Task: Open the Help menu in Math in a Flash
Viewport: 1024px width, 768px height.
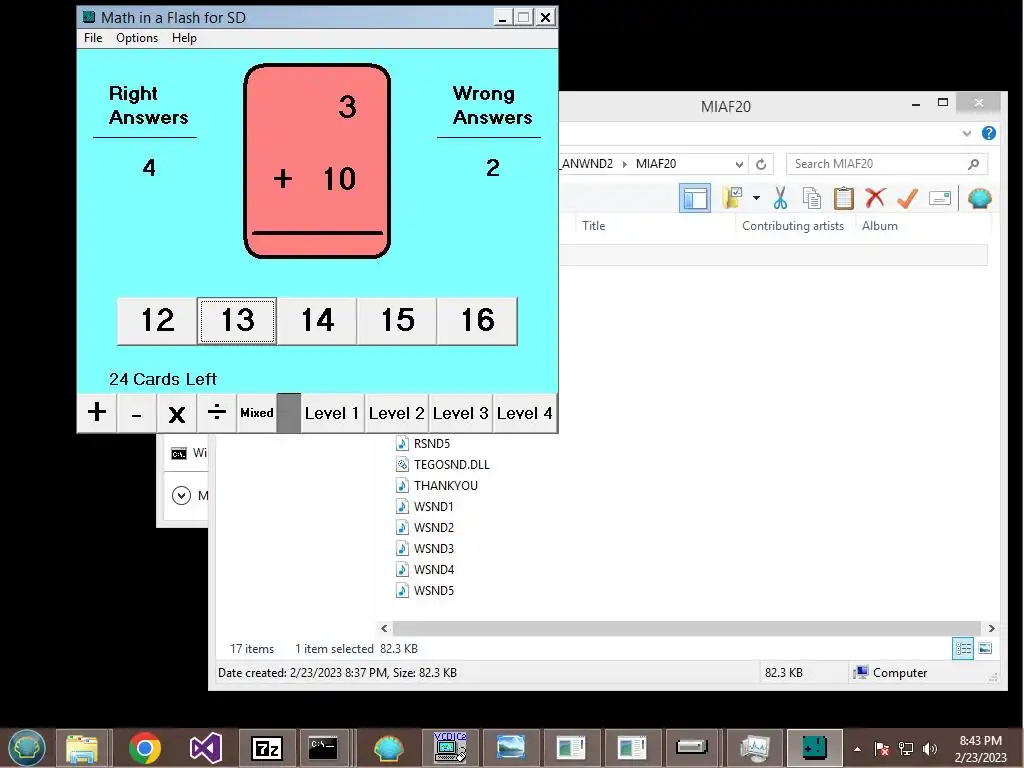Action: [184, 38]
